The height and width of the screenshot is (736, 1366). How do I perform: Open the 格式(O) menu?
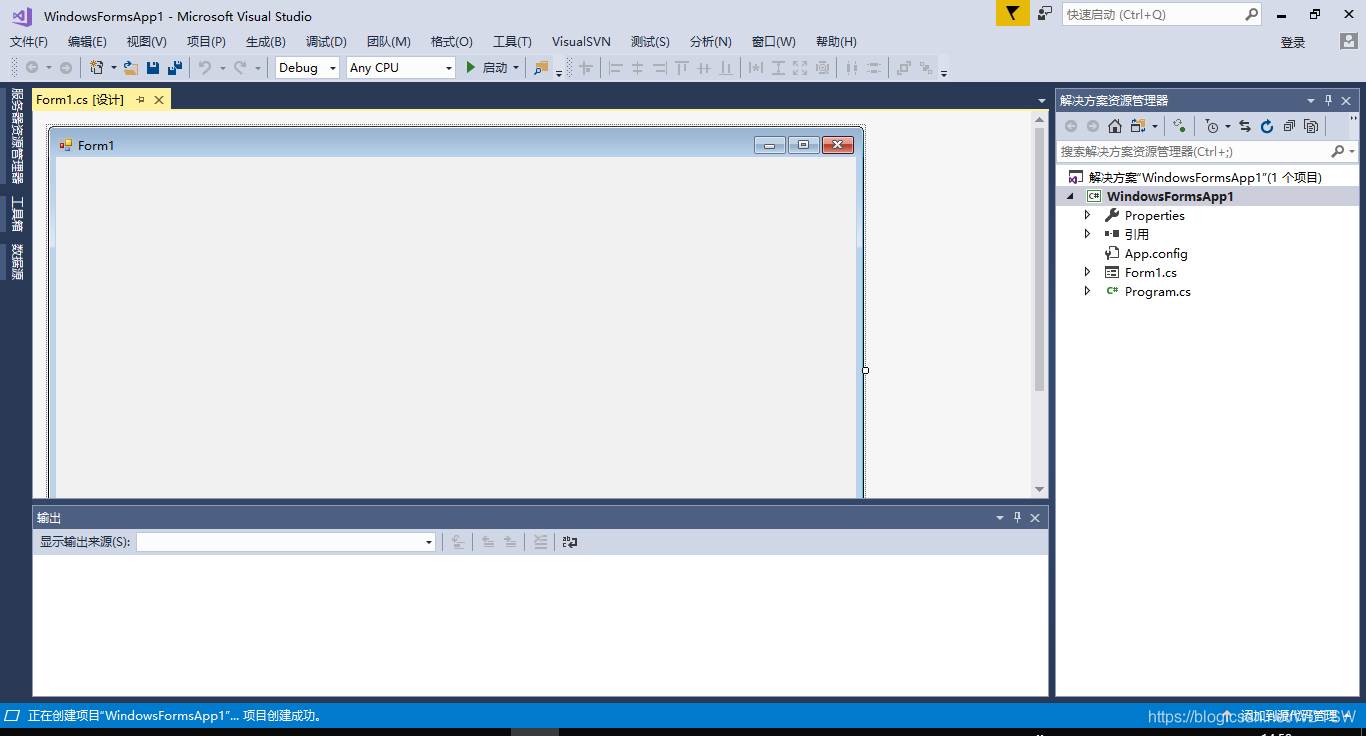[452, 41]
